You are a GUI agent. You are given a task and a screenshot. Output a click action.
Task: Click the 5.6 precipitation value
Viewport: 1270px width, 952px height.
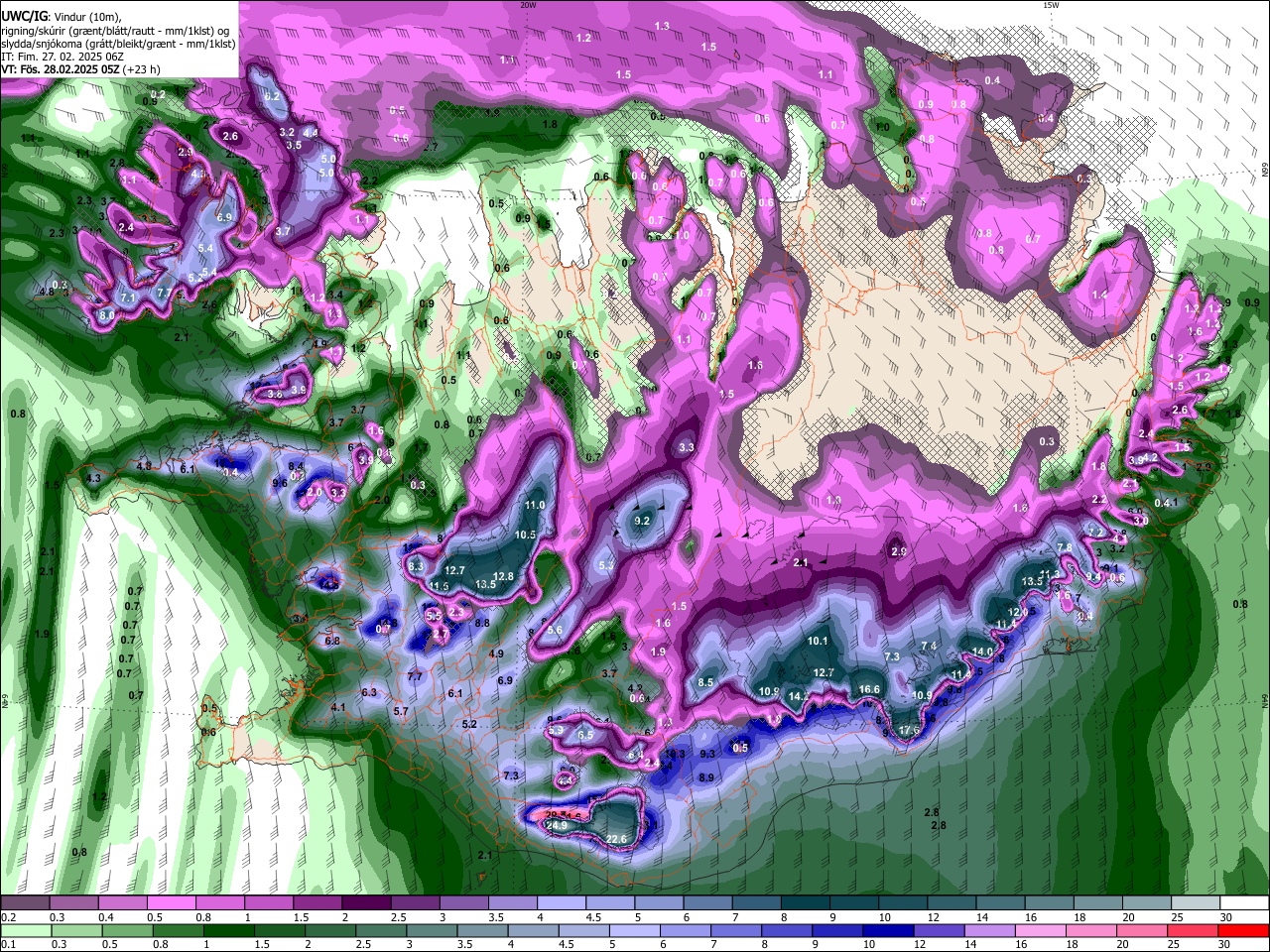pos(555,630)
